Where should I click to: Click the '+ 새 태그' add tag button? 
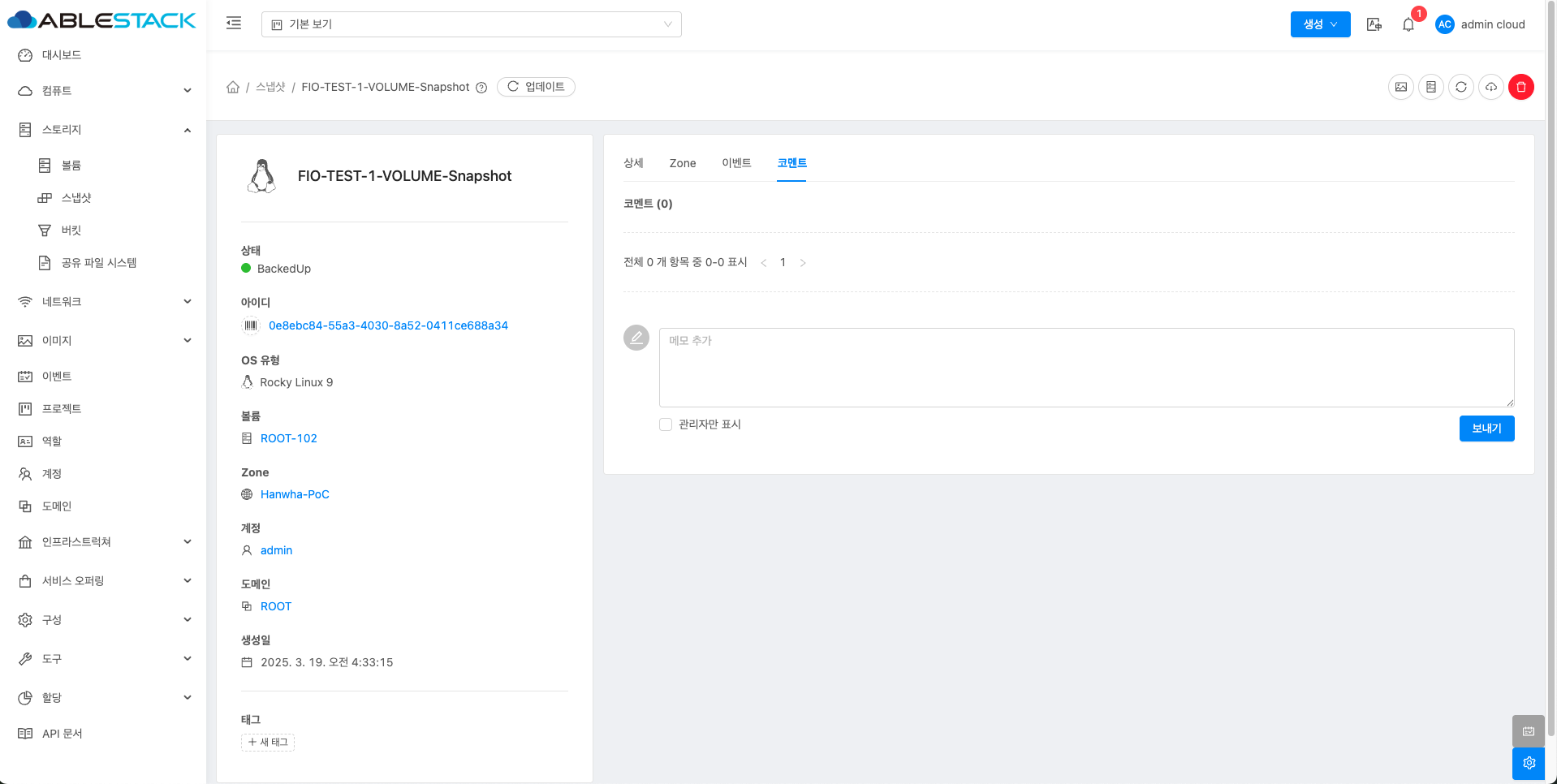click(268, 742)
